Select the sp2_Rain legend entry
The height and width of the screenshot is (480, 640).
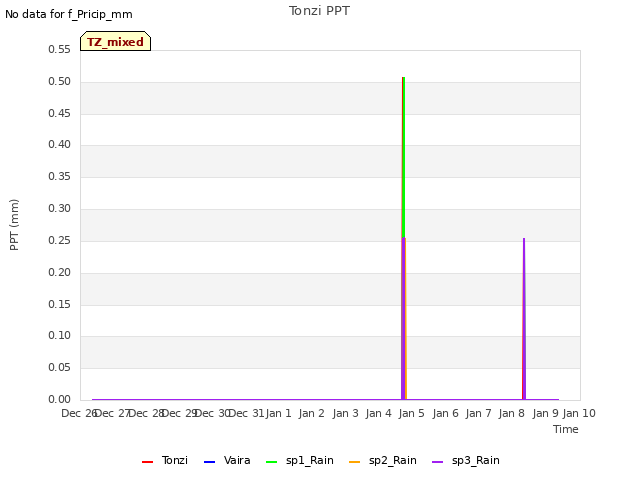click(383, 460)
